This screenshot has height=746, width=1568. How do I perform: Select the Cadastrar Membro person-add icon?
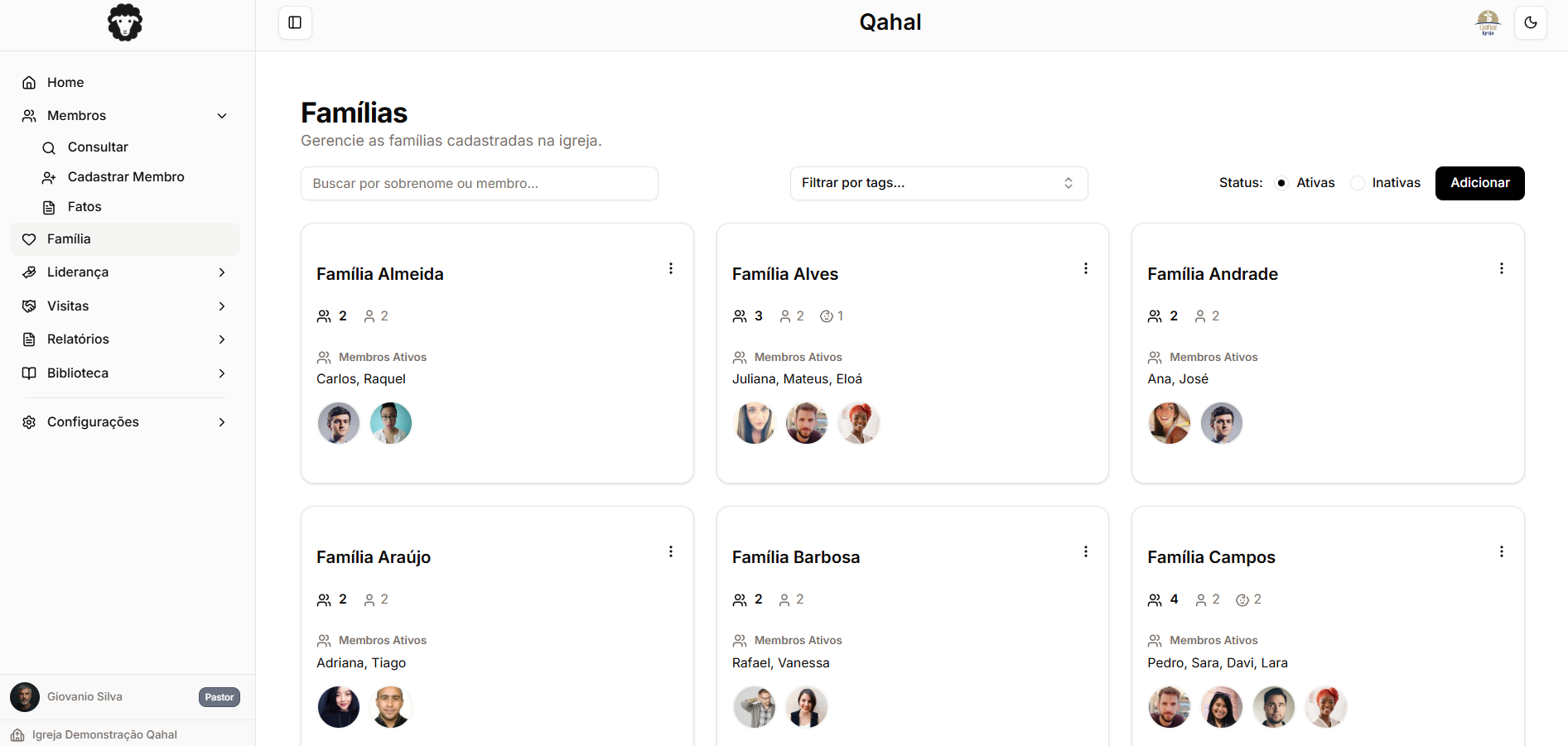(x=50, y=176)
